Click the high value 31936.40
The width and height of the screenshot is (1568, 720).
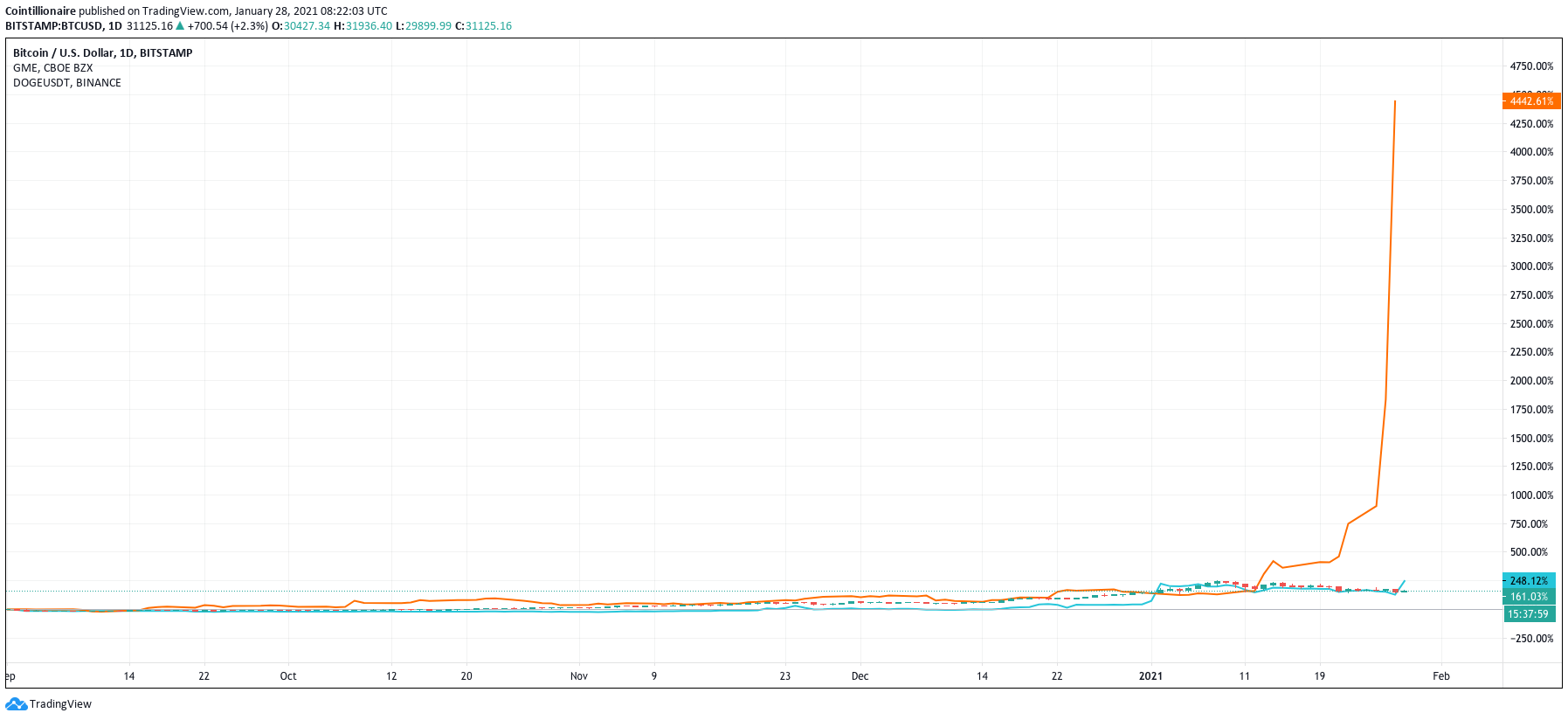click(369, 26)
